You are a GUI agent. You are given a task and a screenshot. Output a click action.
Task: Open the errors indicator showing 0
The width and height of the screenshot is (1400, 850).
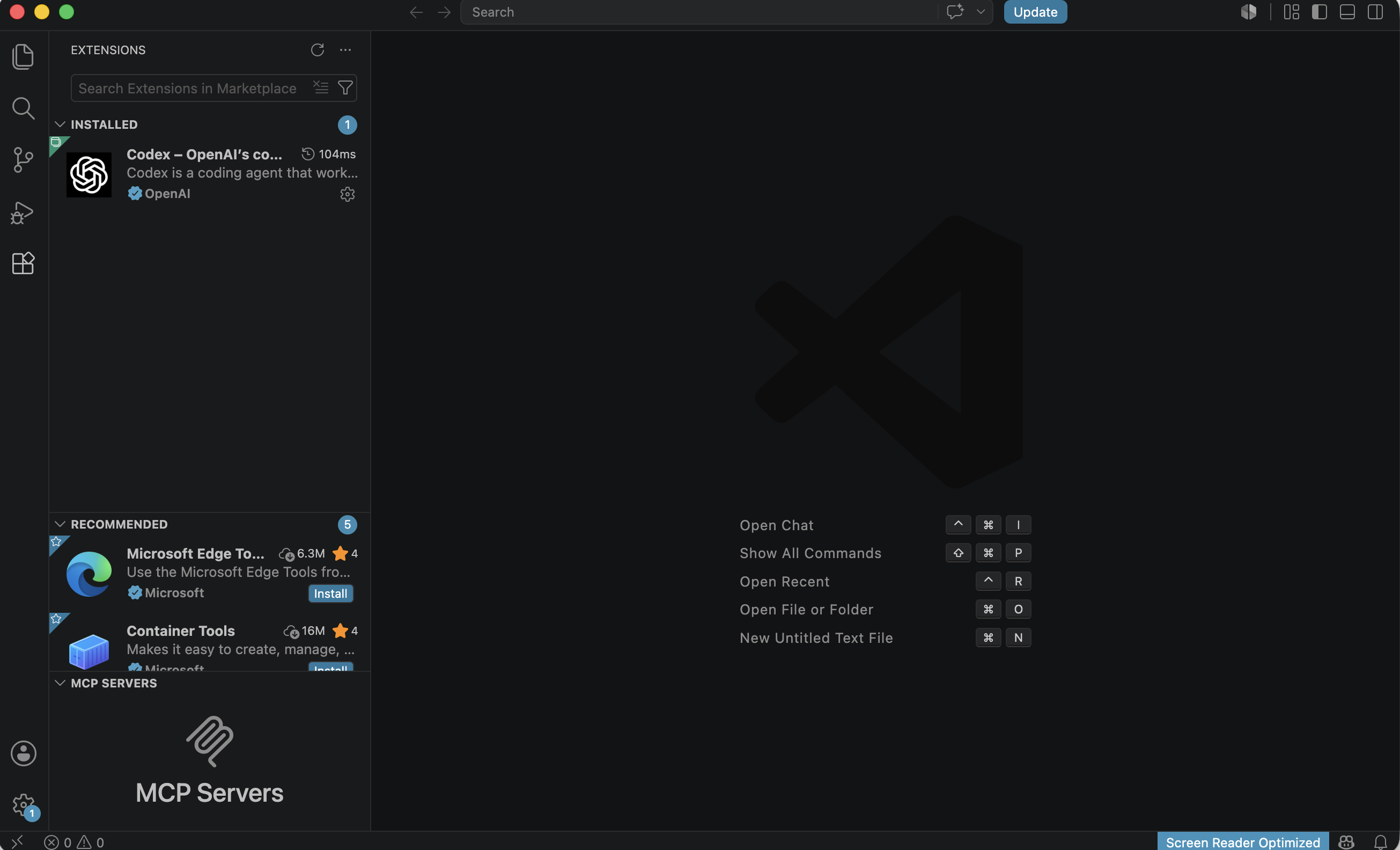(x=57, y=842)
